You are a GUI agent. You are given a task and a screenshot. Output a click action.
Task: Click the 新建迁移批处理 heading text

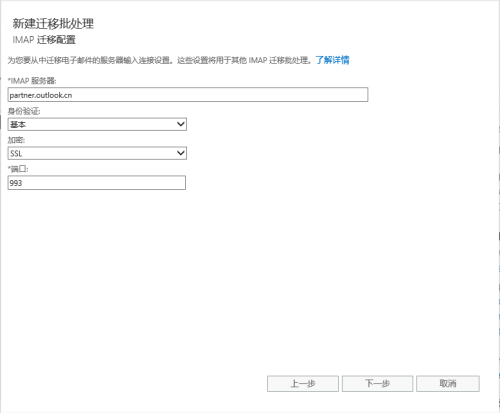pyautogui.click(x=53, y=24)
